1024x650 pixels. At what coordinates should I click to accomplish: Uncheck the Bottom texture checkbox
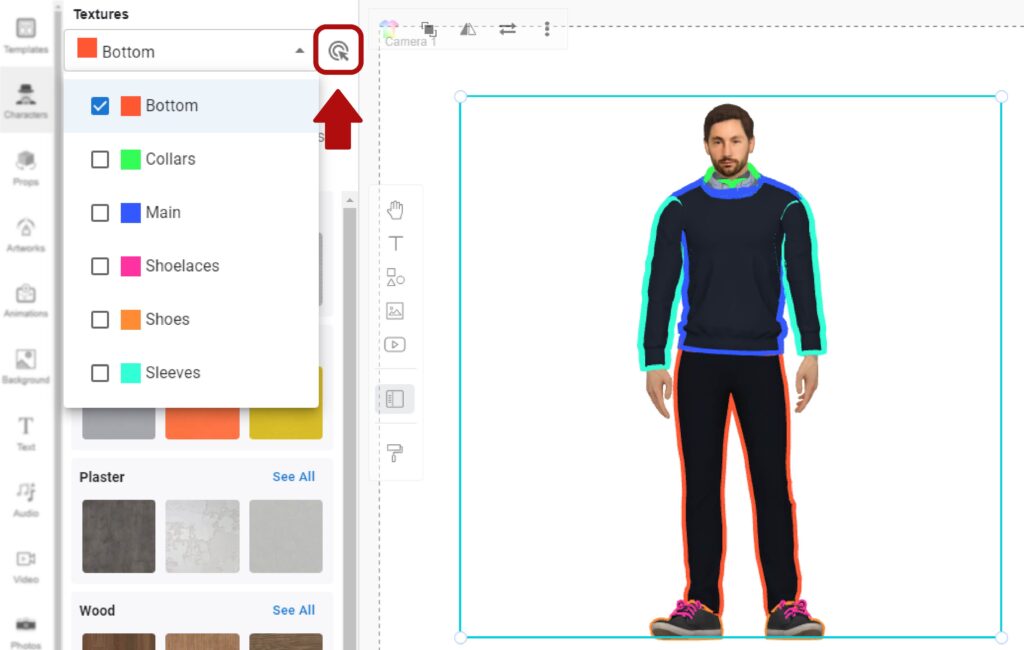(99, 105)
